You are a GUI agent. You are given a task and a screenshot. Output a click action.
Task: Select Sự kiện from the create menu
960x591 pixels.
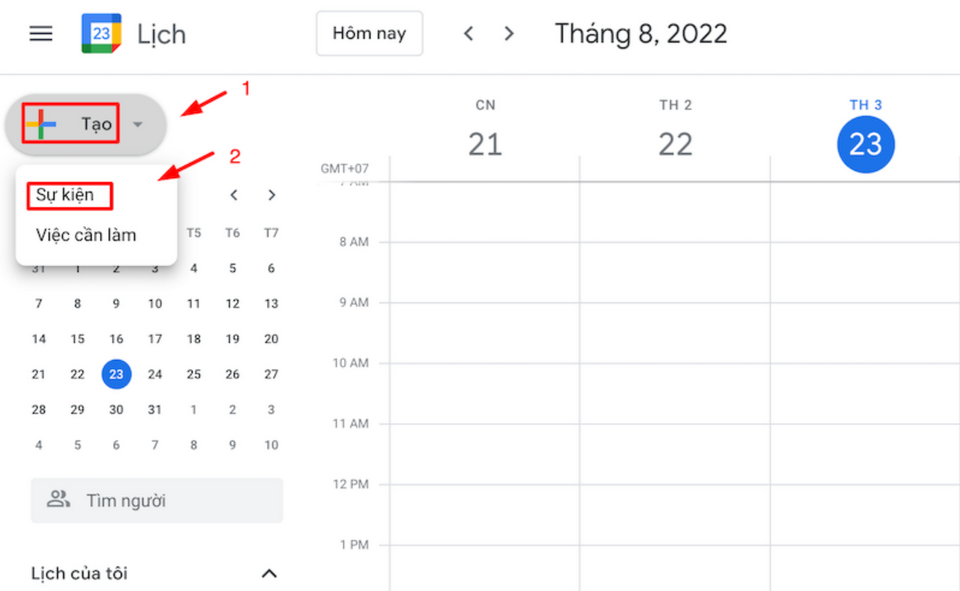point(65,195)
